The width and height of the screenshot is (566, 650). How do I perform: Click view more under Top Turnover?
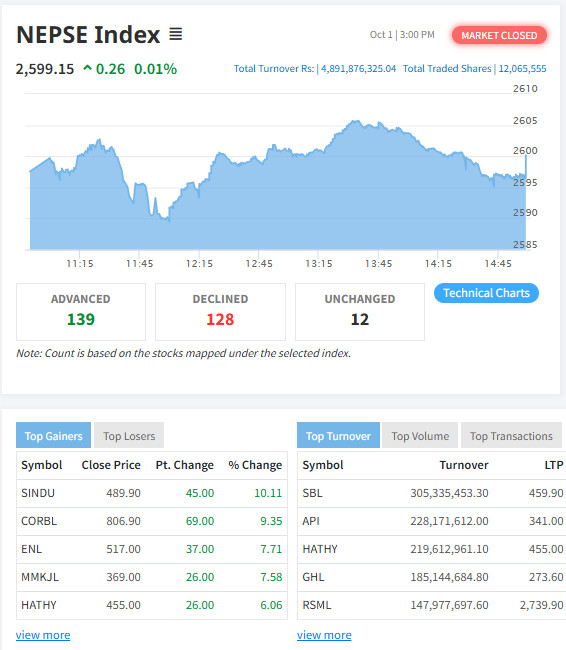(x=324, y=635)
